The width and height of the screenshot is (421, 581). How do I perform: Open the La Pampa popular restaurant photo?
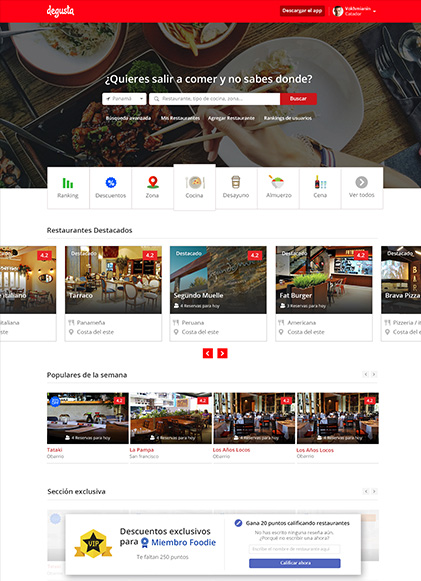pos(171,418)
